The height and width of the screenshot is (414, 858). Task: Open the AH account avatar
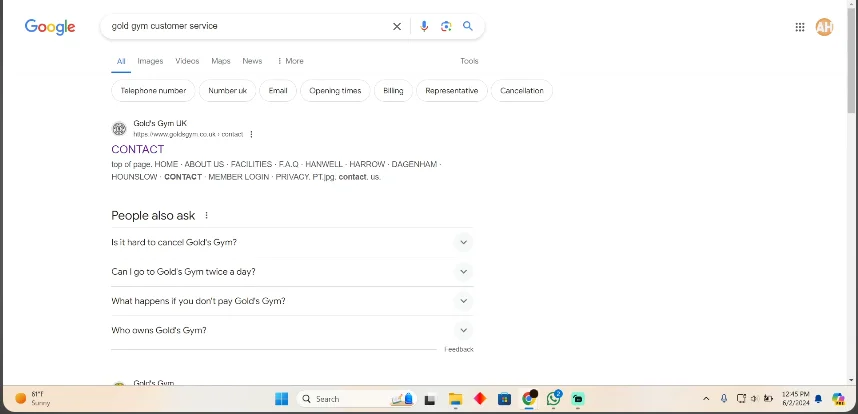(824, 27)
